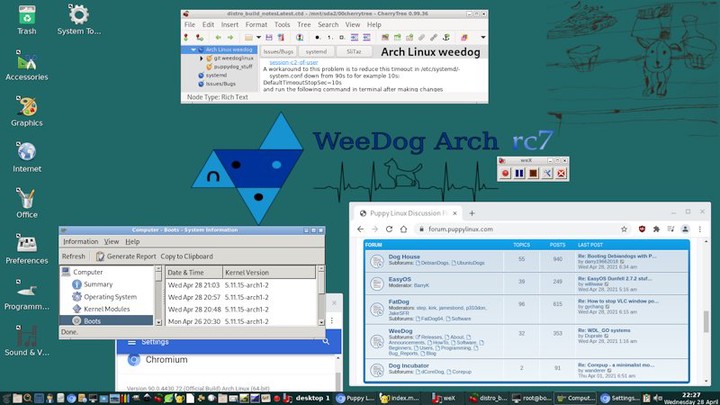The image size is (720, 405).
Task: Open the Accessories desktop launcher
Action: [27, 66]
